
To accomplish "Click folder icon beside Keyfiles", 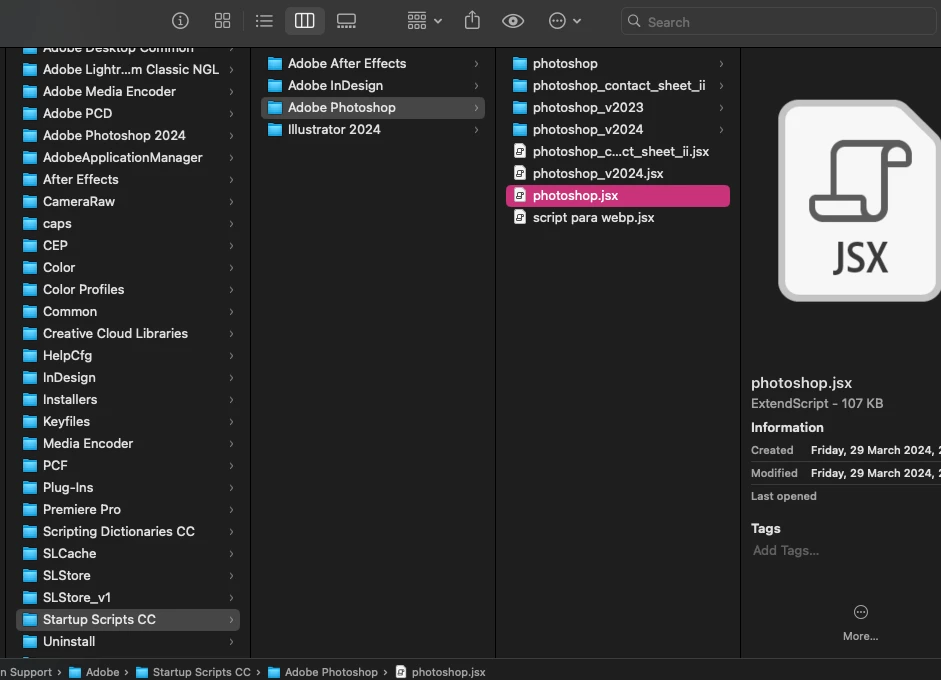I will point(29,422).
